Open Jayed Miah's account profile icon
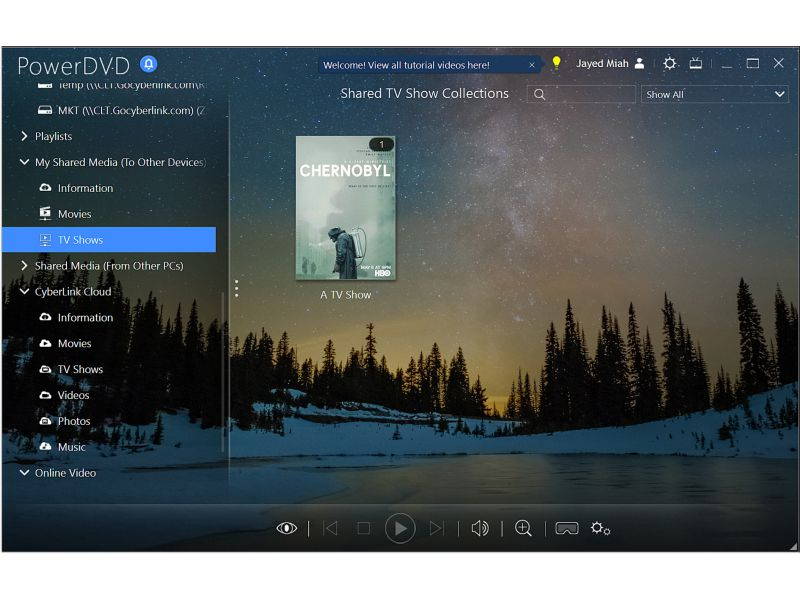This screenshot has height=600, width=800. (x=640, y=63)
